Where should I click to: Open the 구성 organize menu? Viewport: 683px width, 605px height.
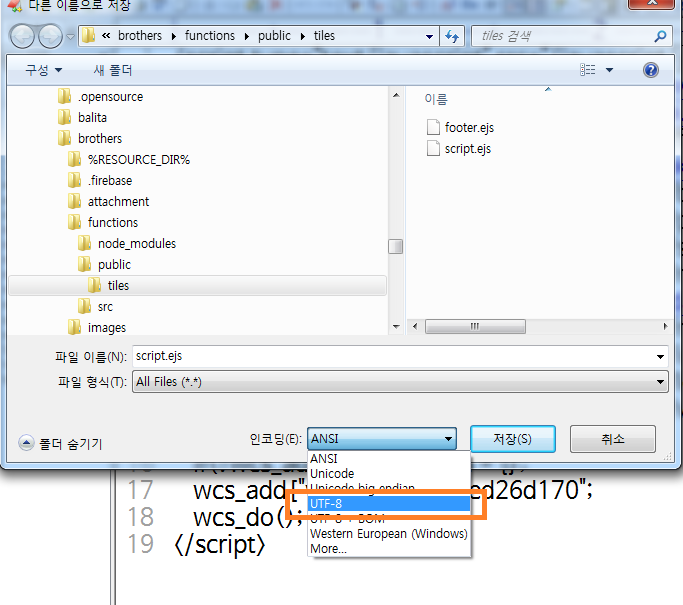tap(44, 70)
